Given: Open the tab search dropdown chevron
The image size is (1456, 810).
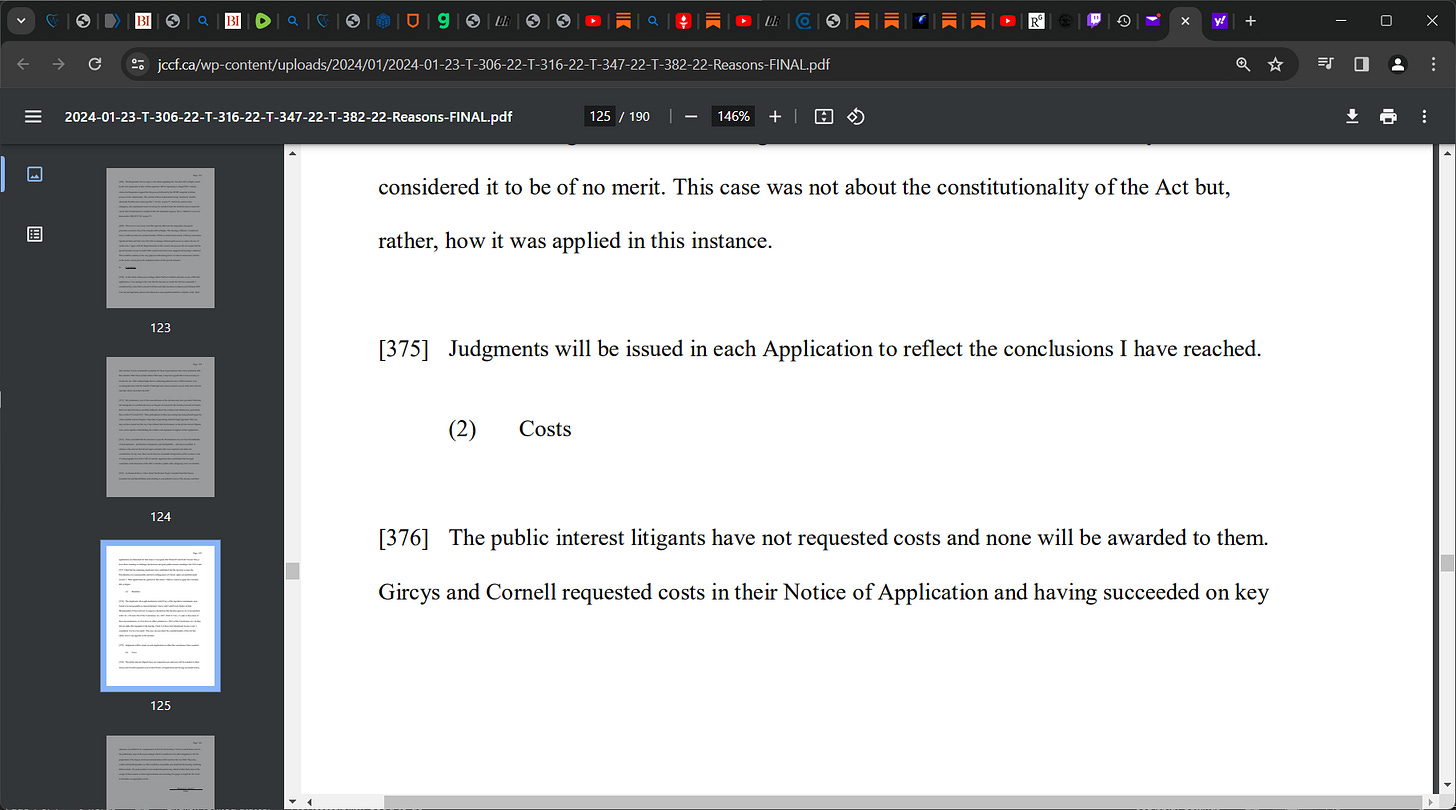Looking at the screenshot, I should pyautogui.click(x=19, y=20).
